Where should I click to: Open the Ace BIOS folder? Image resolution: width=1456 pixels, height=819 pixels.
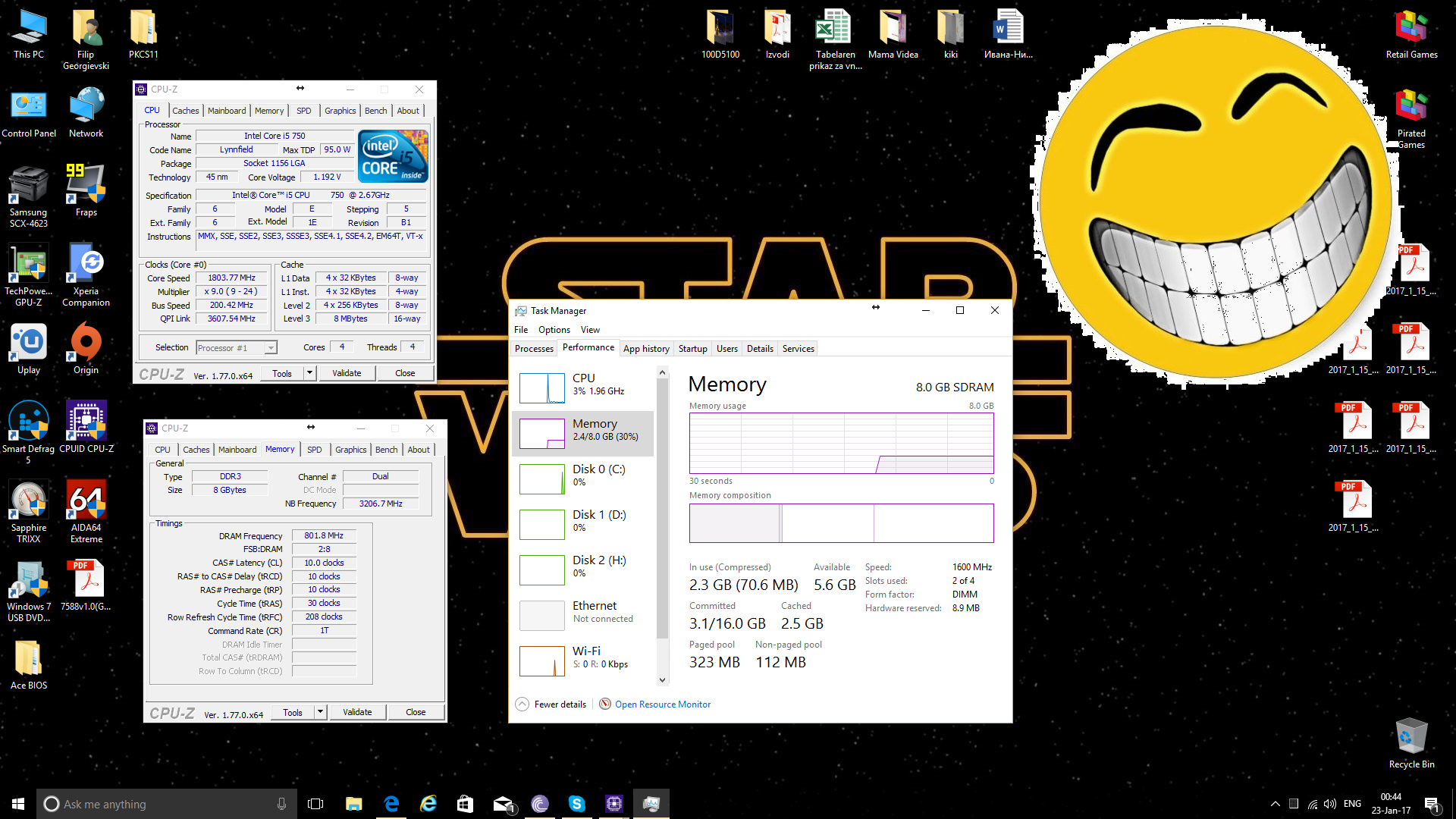tap(29, 665)
